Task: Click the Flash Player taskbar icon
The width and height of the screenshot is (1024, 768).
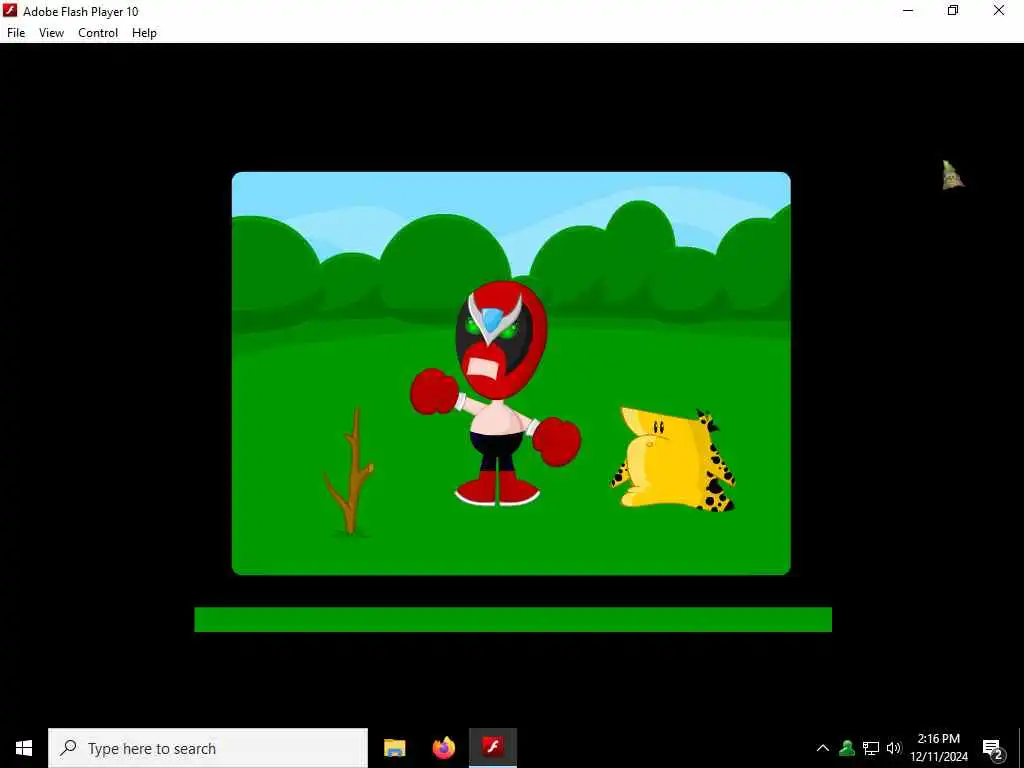Action: pos(493,748)
